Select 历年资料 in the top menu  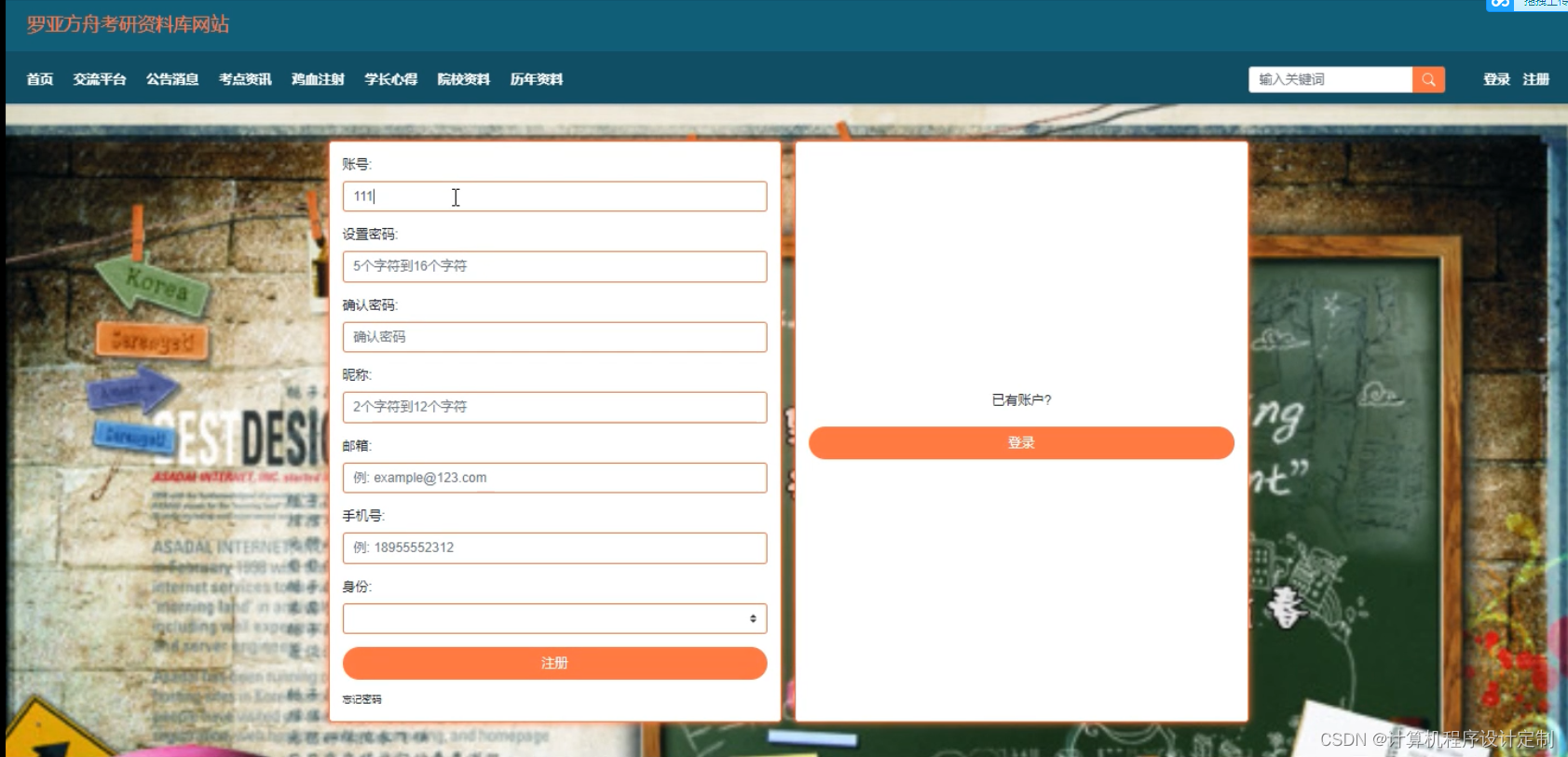(x=536, y=79)
